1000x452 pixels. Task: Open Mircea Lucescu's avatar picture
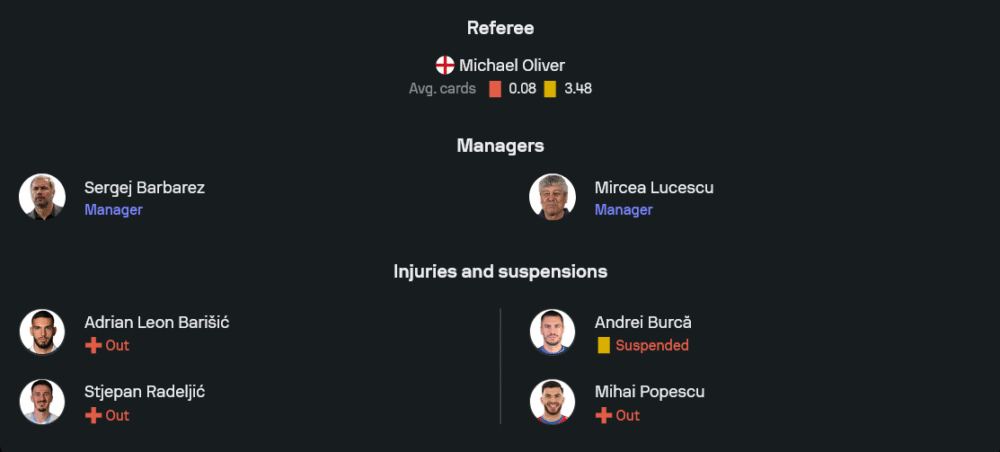pos(552,197)
